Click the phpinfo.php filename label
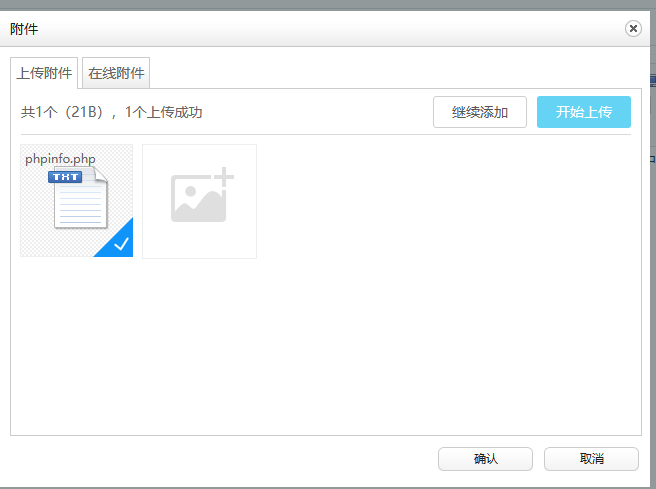656x489 pixels. coord(59,158)
